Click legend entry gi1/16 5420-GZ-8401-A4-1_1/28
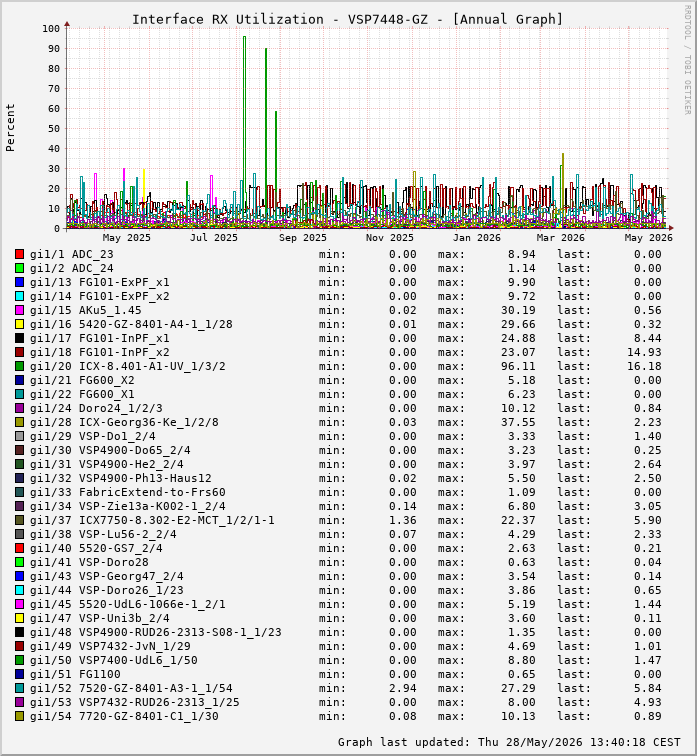Image resolution: width=697 pixels, height=756 pixels. pyautogui.click(x=131, y=324)
